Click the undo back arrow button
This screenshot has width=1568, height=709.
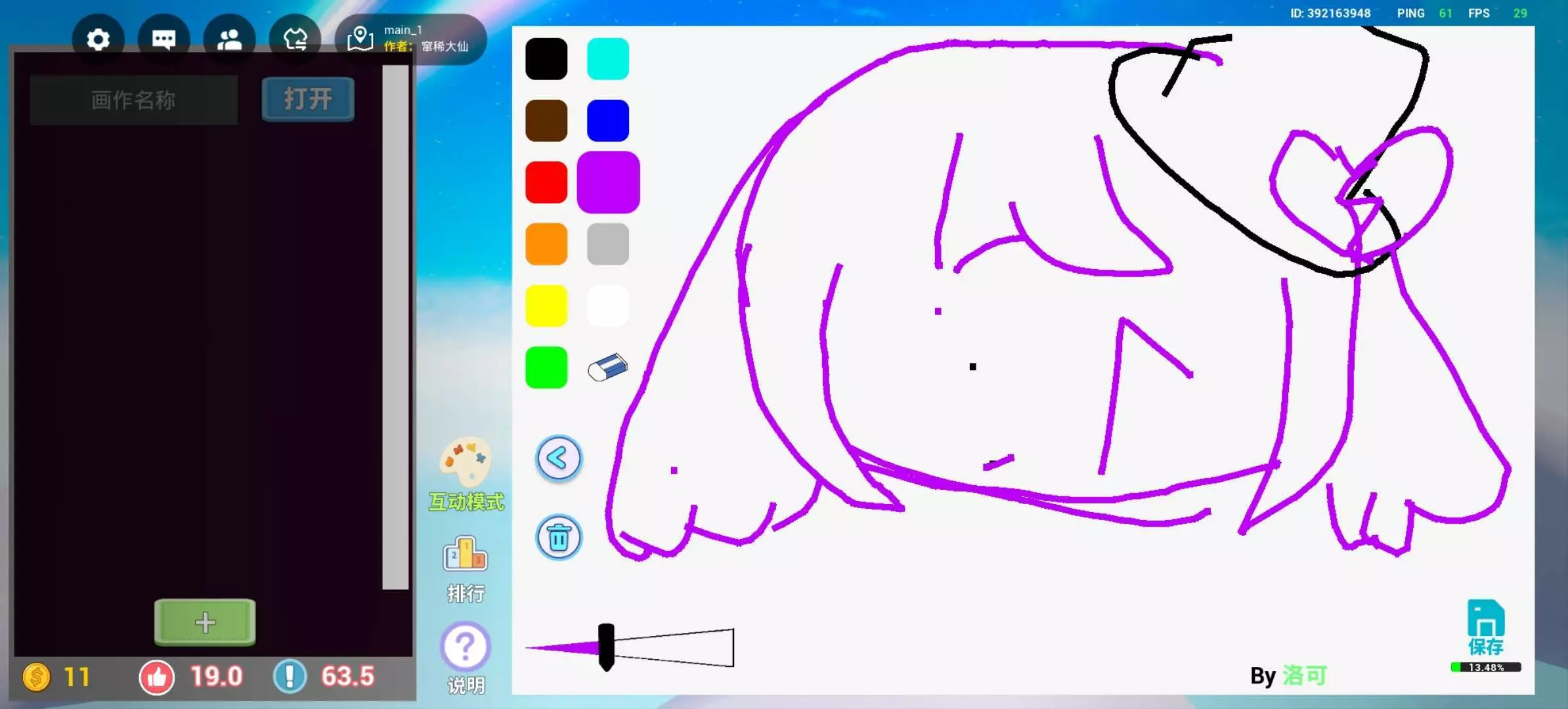(x=559, y=458)
